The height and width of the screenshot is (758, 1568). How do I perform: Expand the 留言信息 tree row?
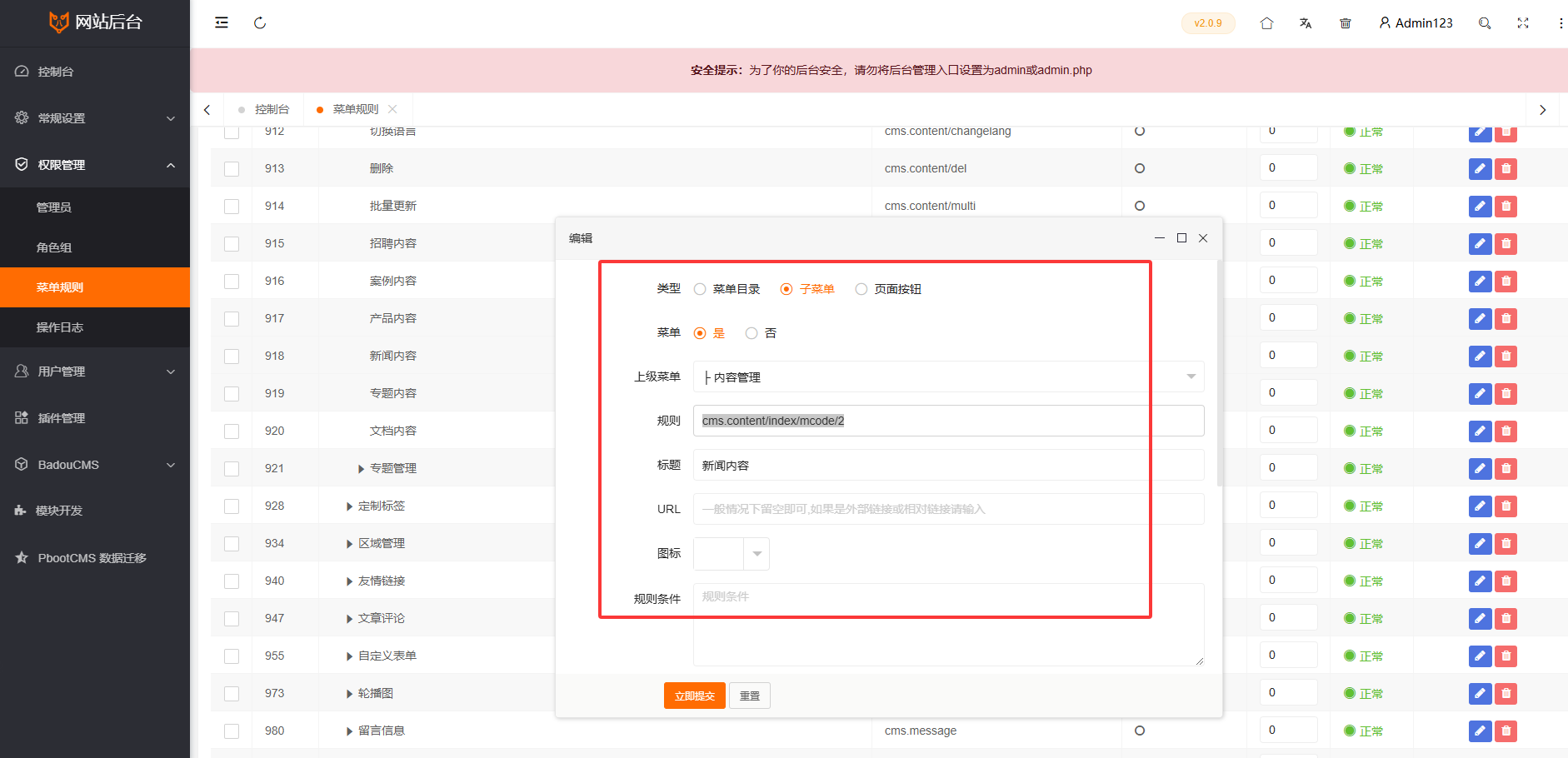pyautogui.click(x=350, y=731)
